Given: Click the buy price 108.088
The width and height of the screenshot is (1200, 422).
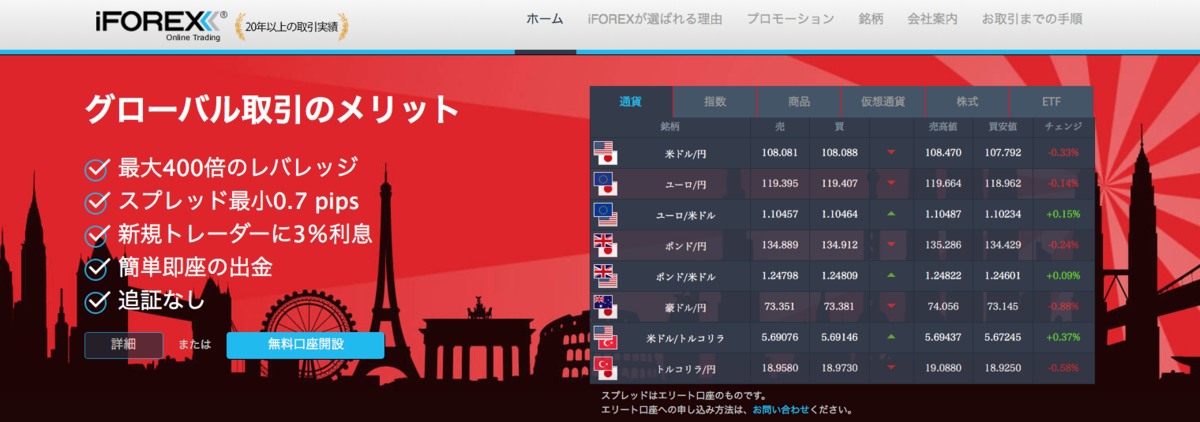Looking at the screenshot, I should 840,153.
